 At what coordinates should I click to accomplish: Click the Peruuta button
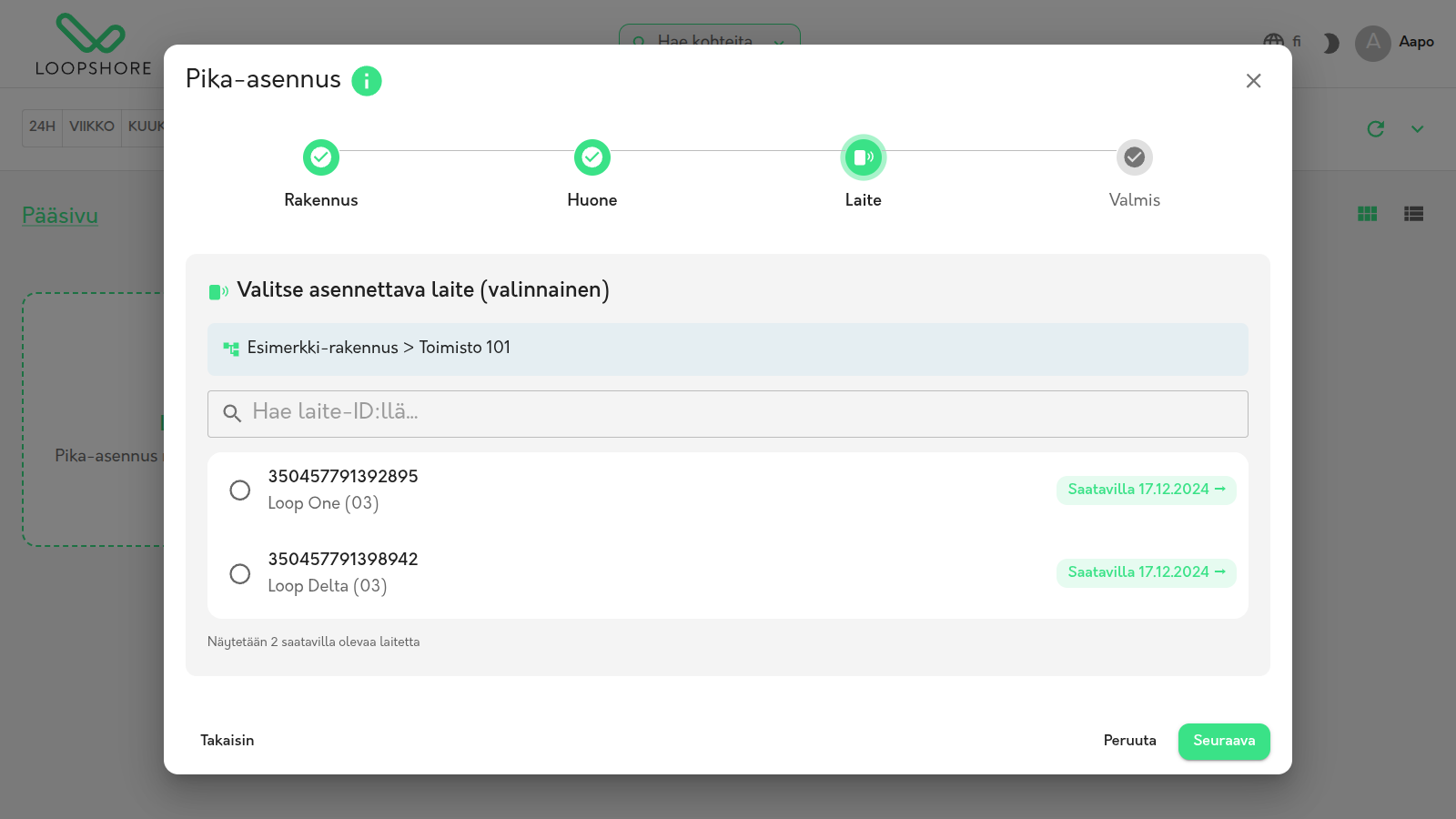pos(1130,741)
